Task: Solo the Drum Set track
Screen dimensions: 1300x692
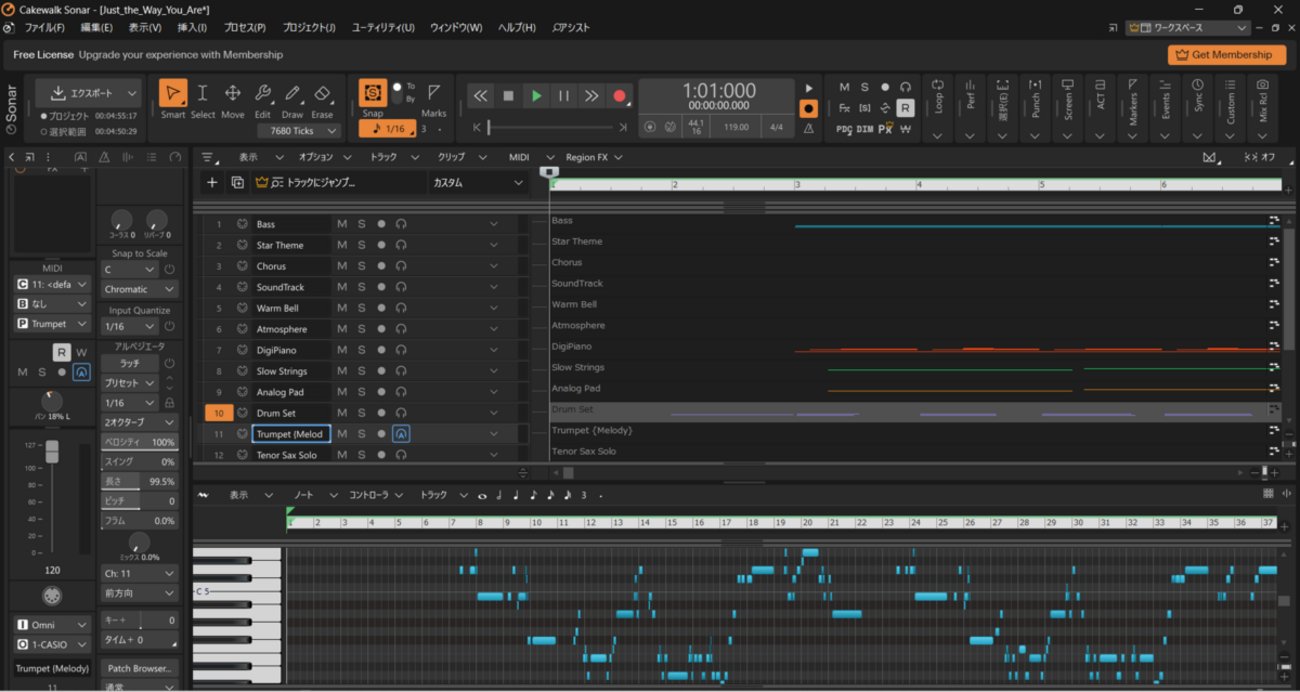Action: coord(362,413)
